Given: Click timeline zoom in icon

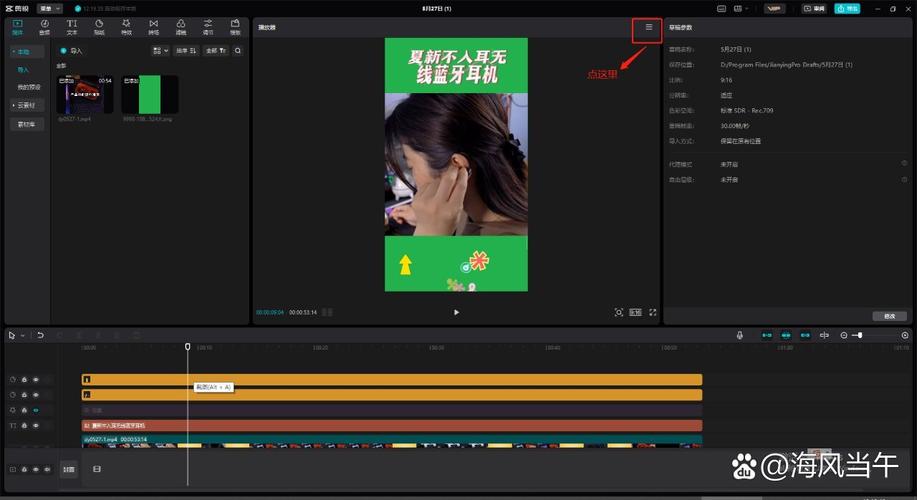Looking at the screenshot, I should 905,335.
